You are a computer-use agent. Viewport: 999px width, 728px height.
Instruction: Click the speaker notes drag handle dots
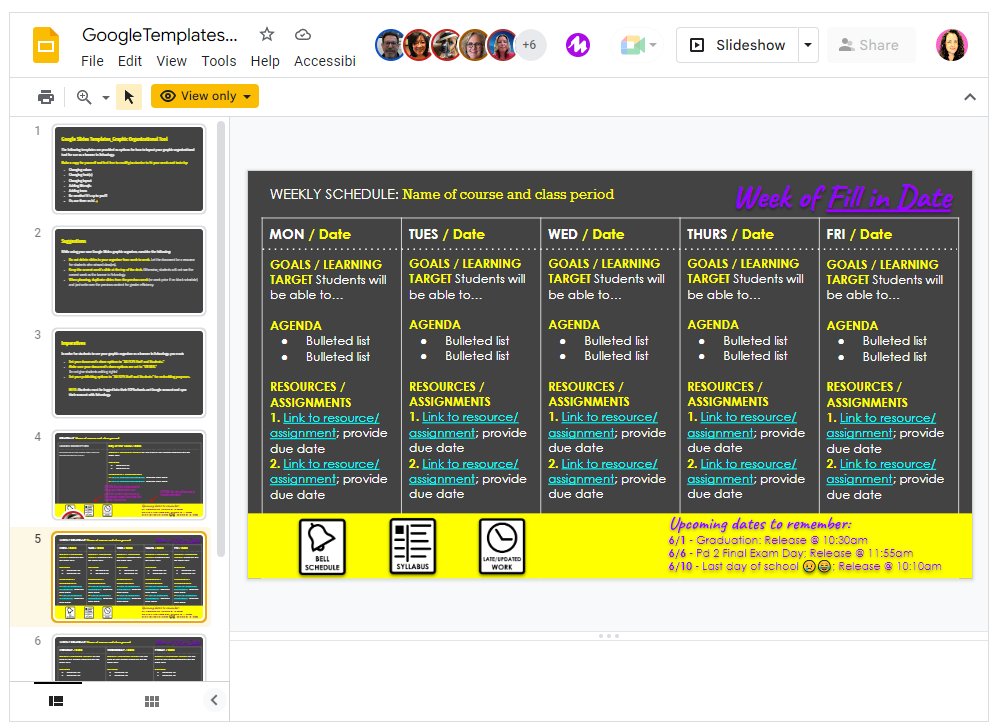(608, 636)
